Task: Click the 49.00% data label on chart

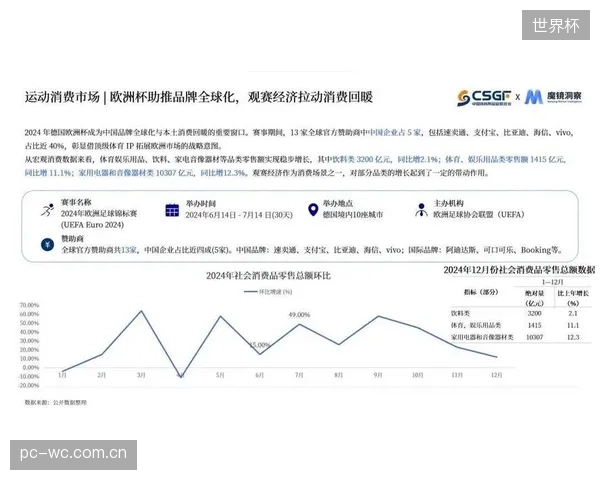Action: point(299,315)
